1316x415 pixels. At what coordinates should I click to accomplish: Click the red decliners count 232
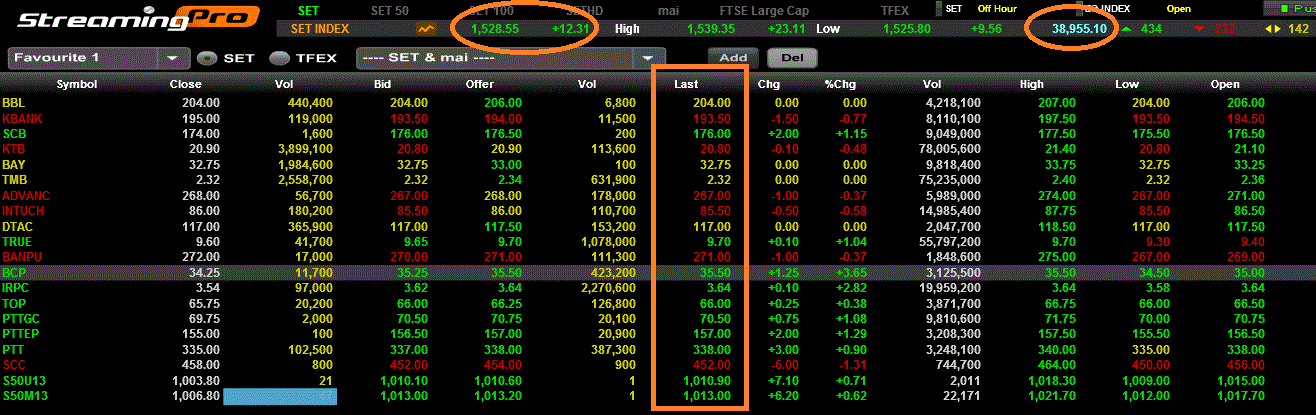pyautogui.click(x=1225, y=29)
